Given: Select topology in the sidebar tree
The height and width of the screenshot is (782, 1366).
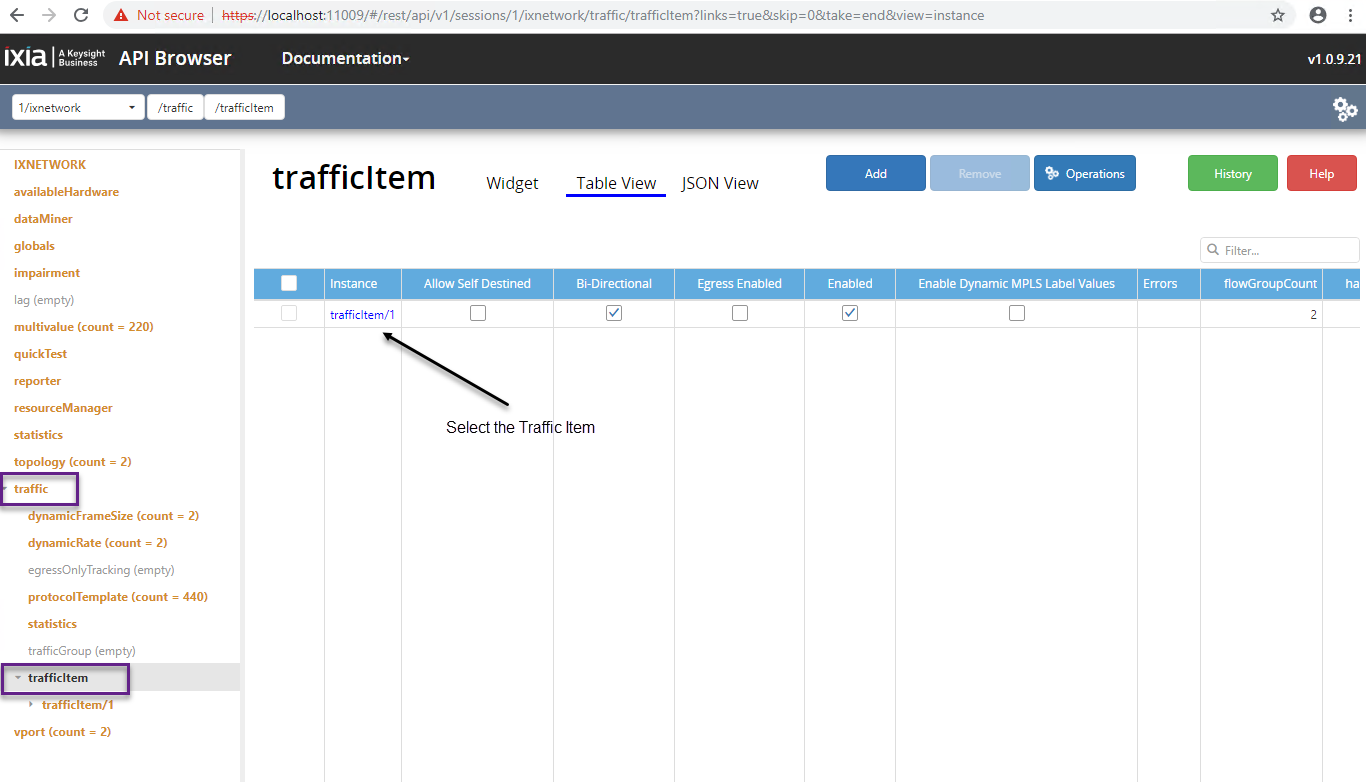Looking at the screenshot, I should point(72,462).
